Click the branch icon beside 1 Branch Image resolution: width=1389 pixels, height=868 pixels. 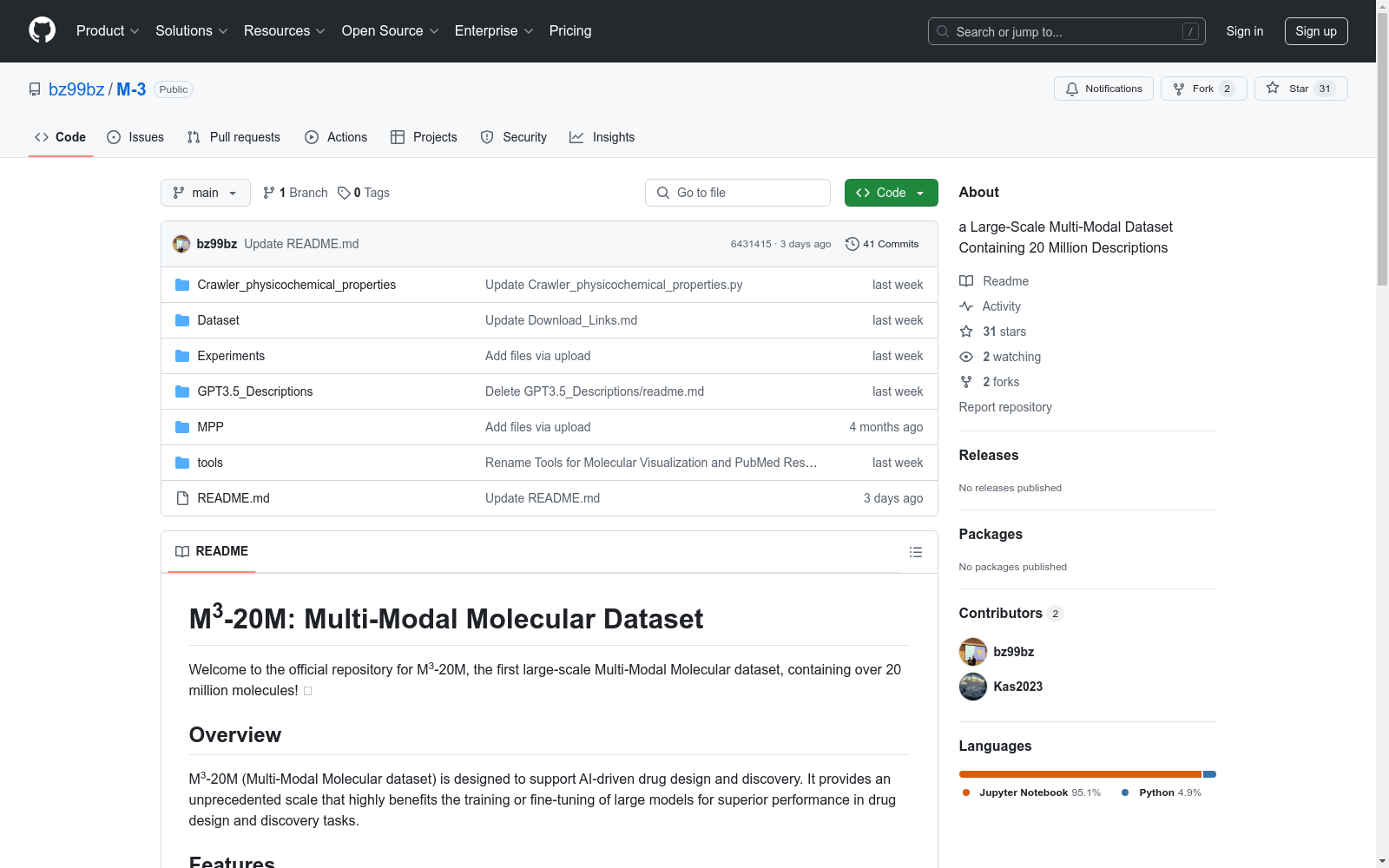269,193
